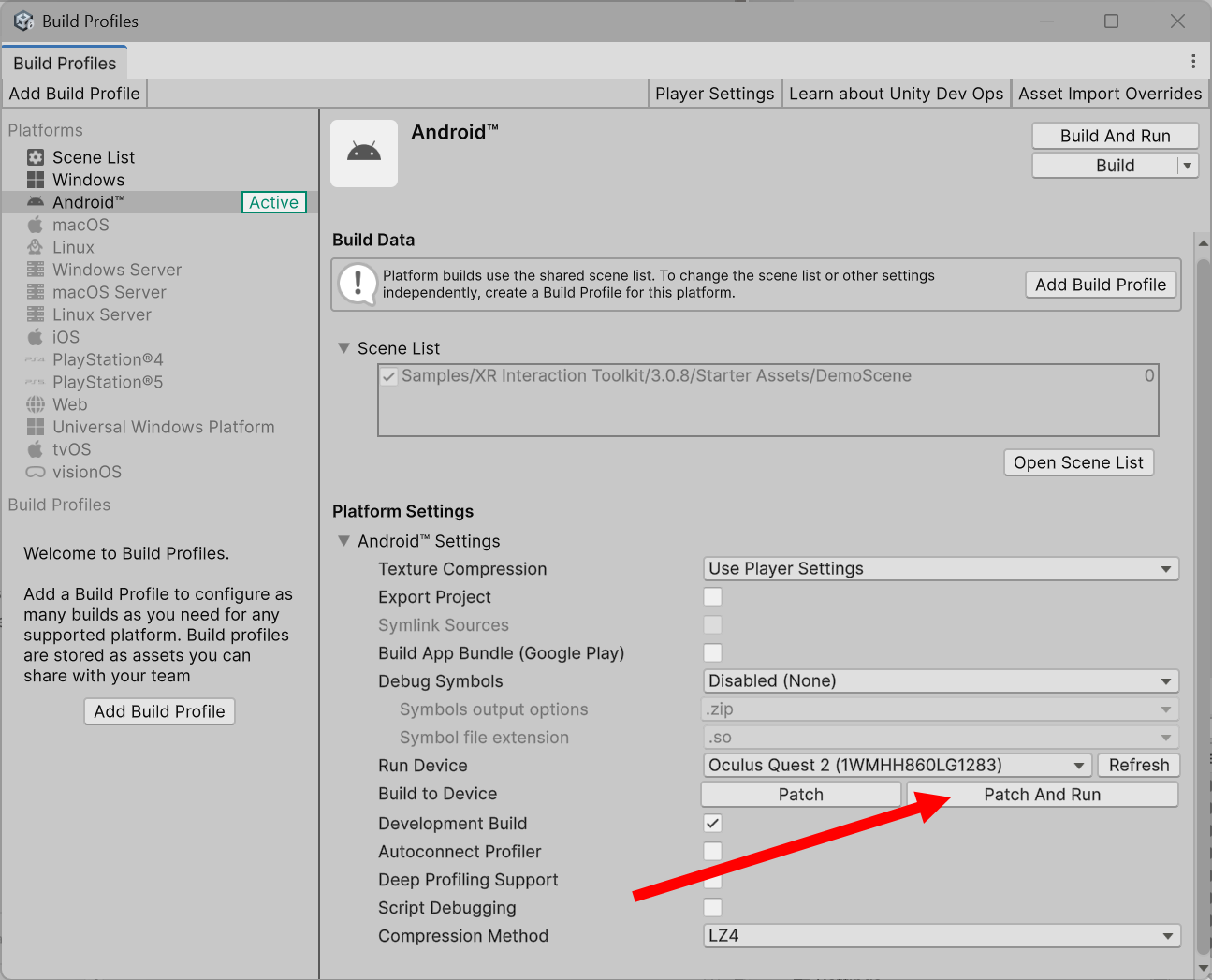Open the Texture Compression dropdown

pyautogui.click(x=941, y=569)
